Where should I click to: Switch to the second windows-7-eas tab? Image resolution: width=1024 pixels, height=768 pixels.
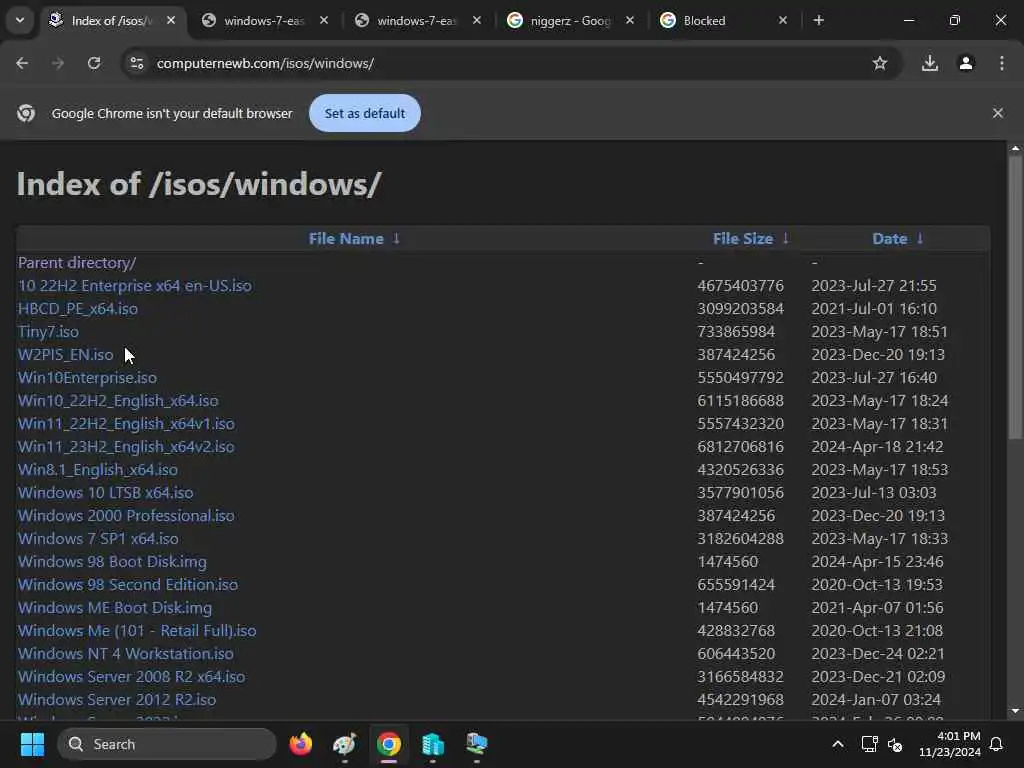[417, 21]
